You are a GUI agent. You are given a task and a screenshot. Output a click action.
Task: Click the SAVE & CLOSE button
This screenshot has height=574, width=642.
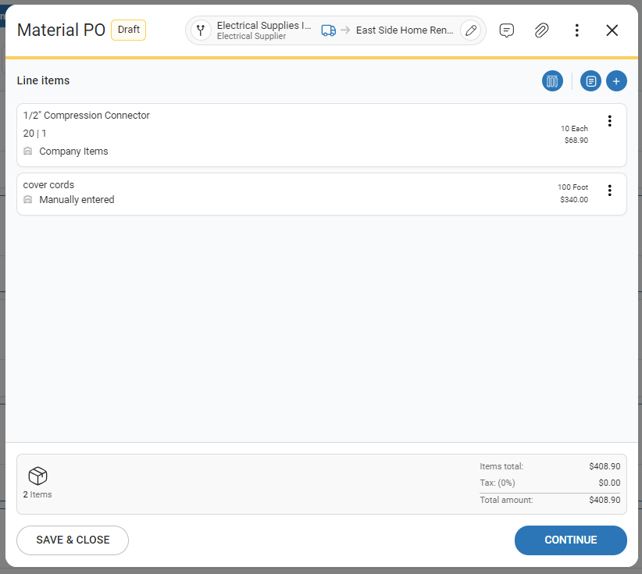pyautogui.click(x=72, y=540)
